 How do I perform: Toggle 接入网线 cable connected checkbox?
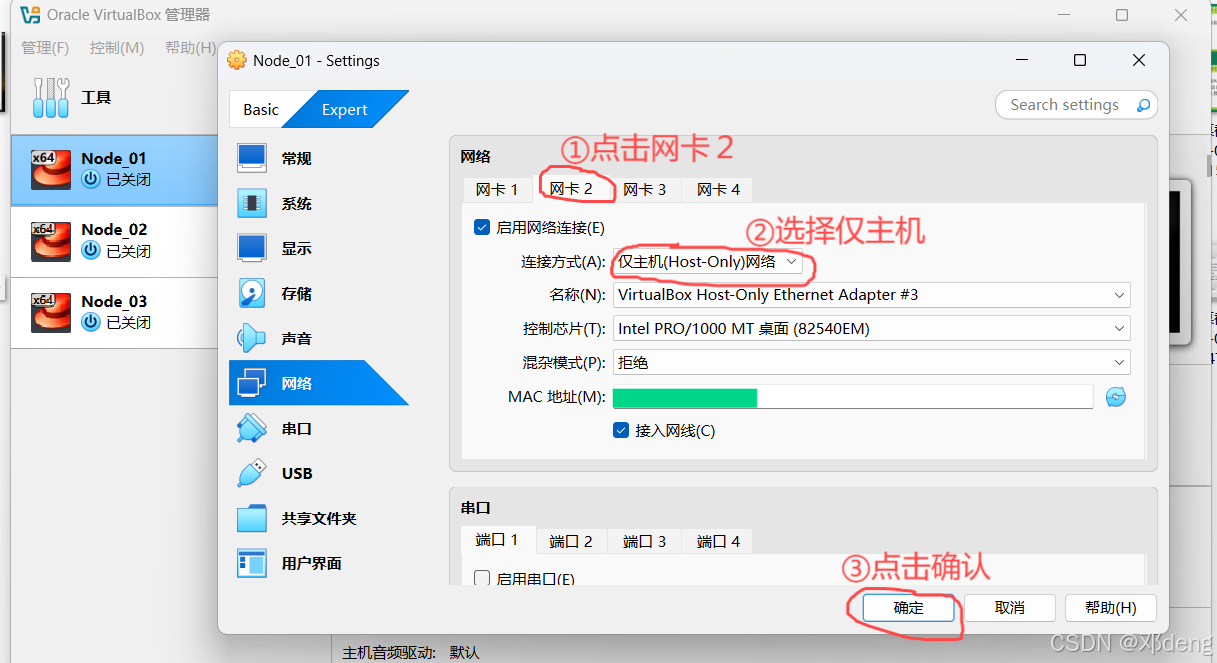[621, 431]
